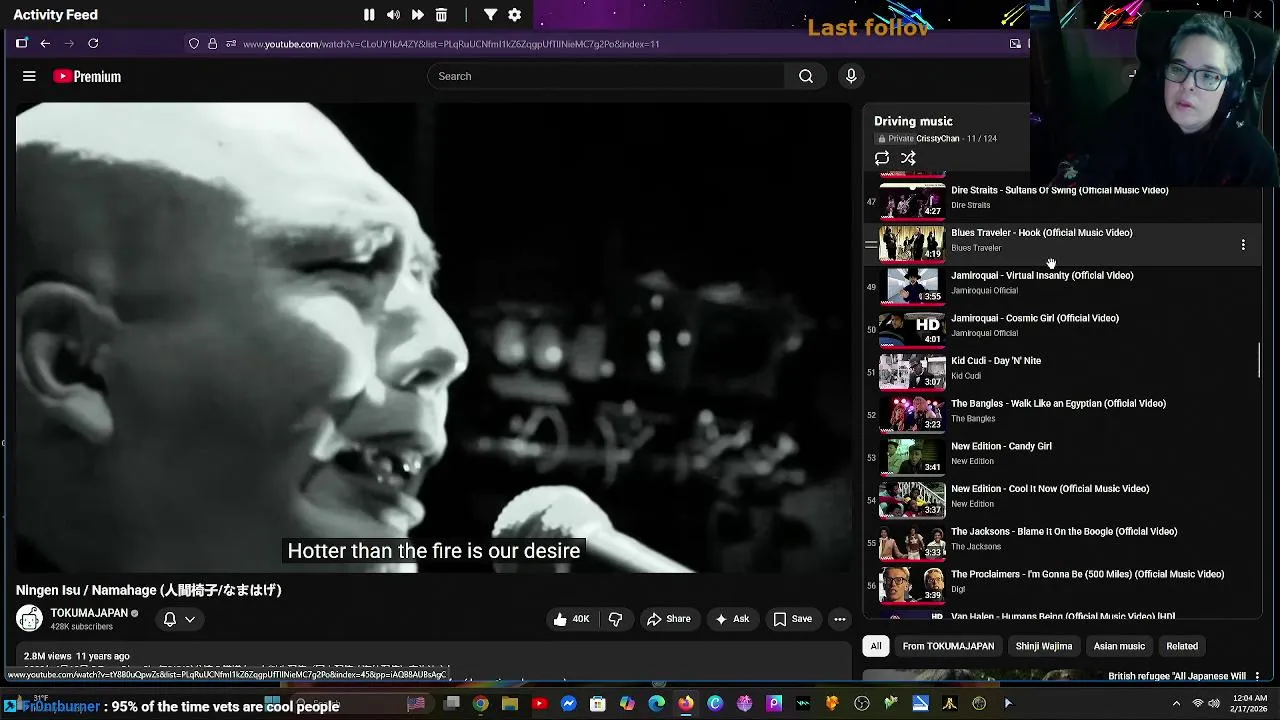Launch YouTube taskbar app icon
Viewport: 1280px width, 720px height.
coord(539,704)
